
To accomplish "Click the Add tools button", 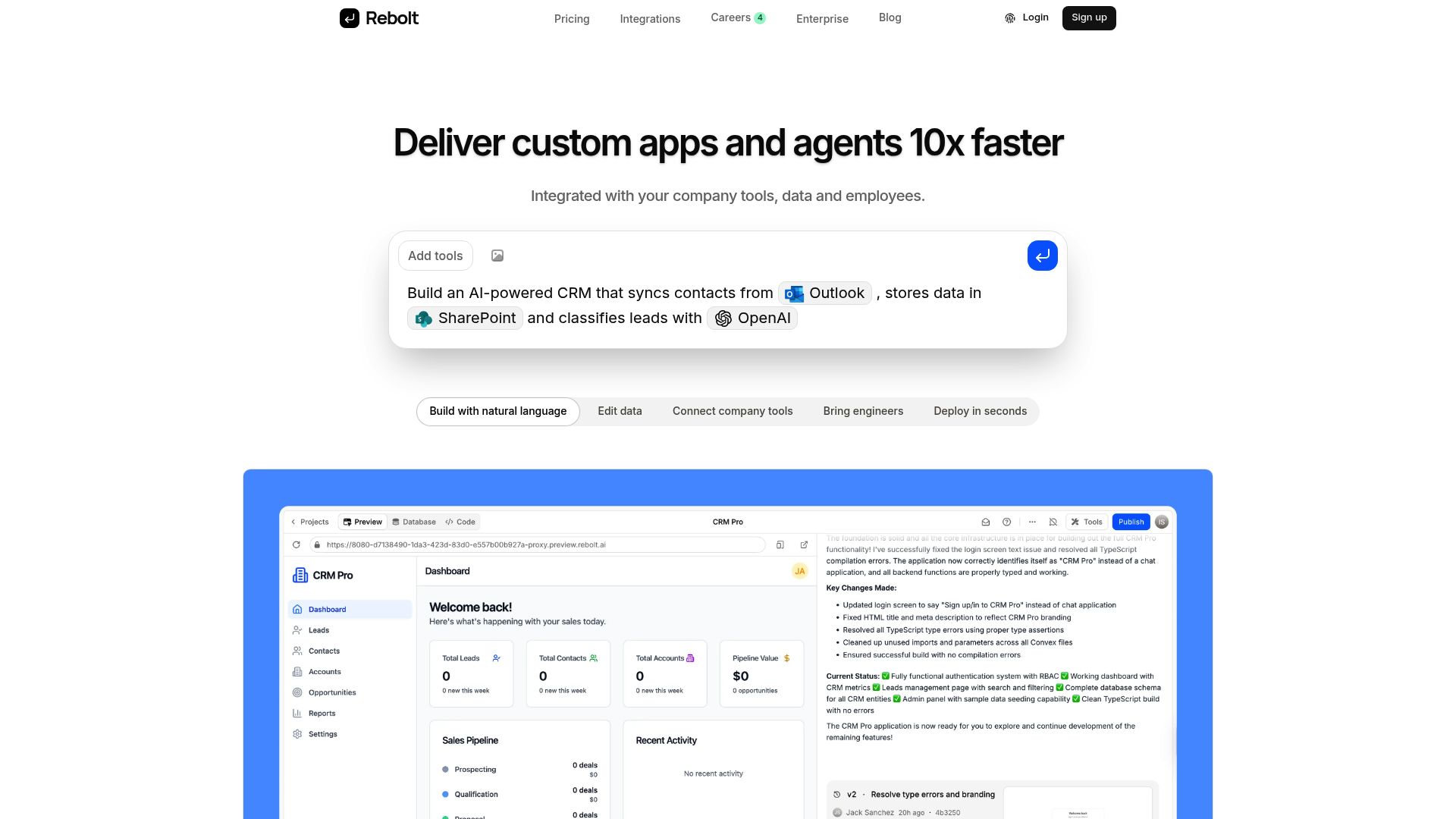I will pyautogui.click(x=435, y=256).
